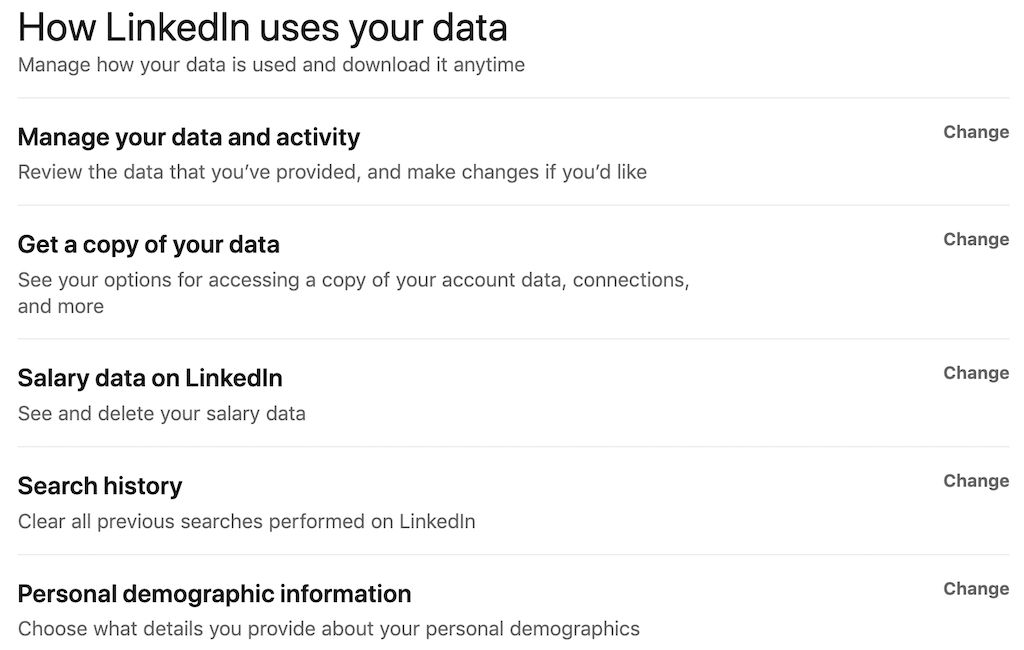Click the divider line beneath the page subtitle

click(514, 98)
